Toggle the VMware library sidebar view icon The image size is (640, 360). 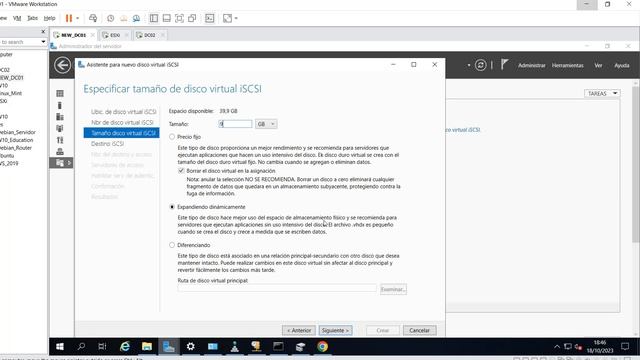coord(154,18)
